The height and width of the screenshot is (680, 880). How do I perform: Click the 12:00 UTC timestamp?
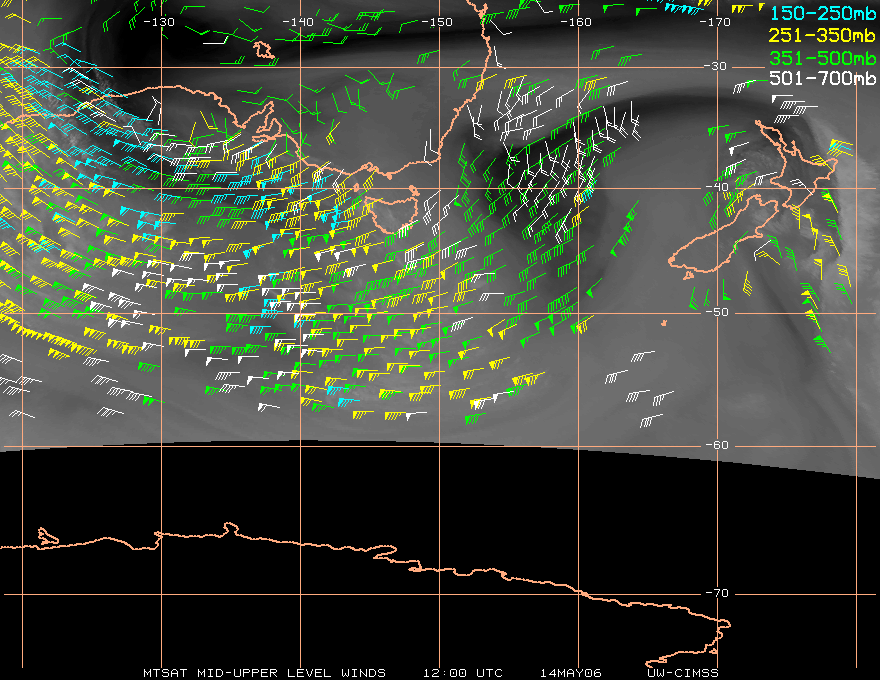click(x=462, y=673)
